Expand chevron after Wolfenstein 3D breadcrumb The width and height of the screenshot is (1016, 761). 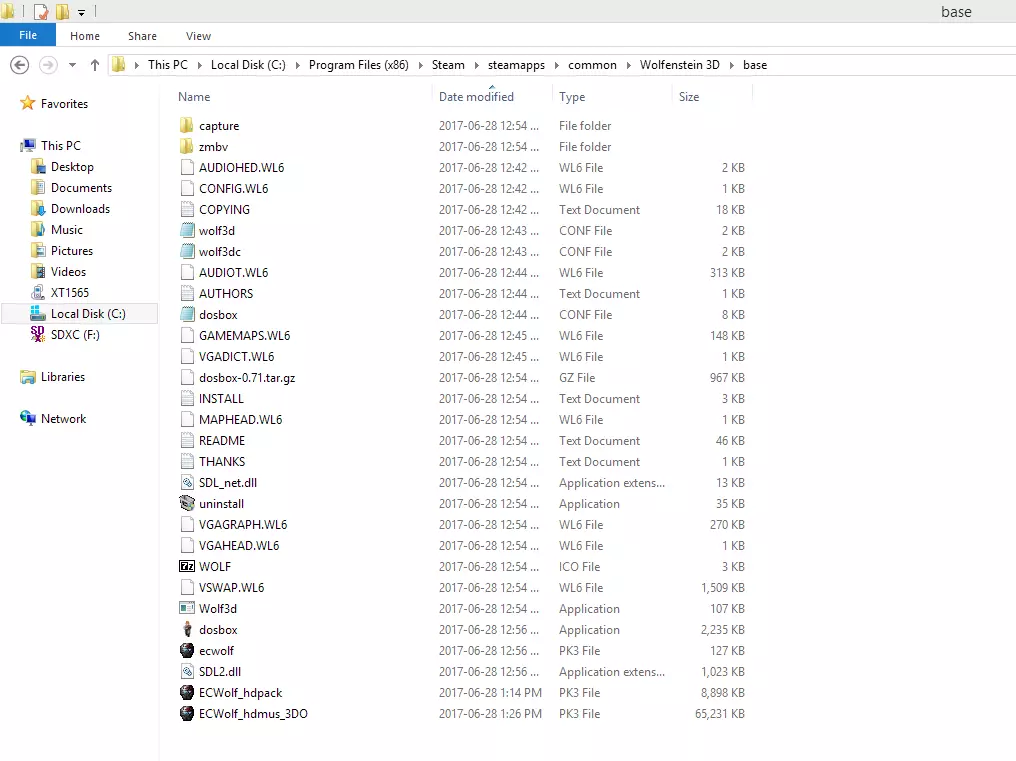click(732, 65)
